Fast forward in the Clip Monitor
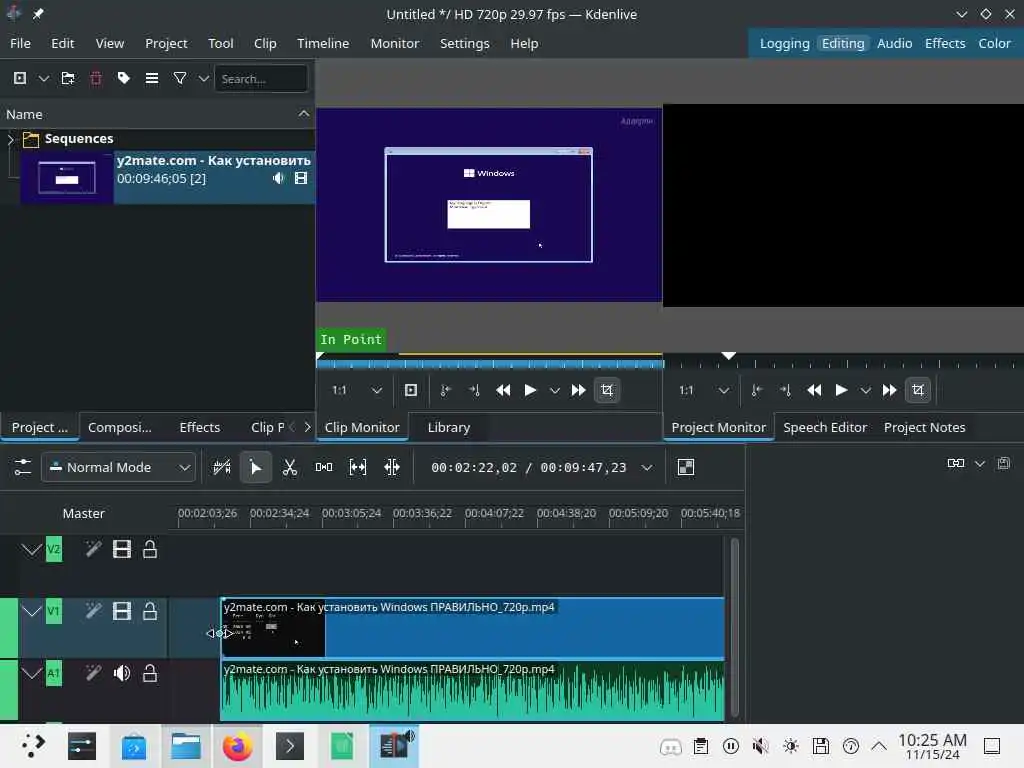 tap(579, 391)
